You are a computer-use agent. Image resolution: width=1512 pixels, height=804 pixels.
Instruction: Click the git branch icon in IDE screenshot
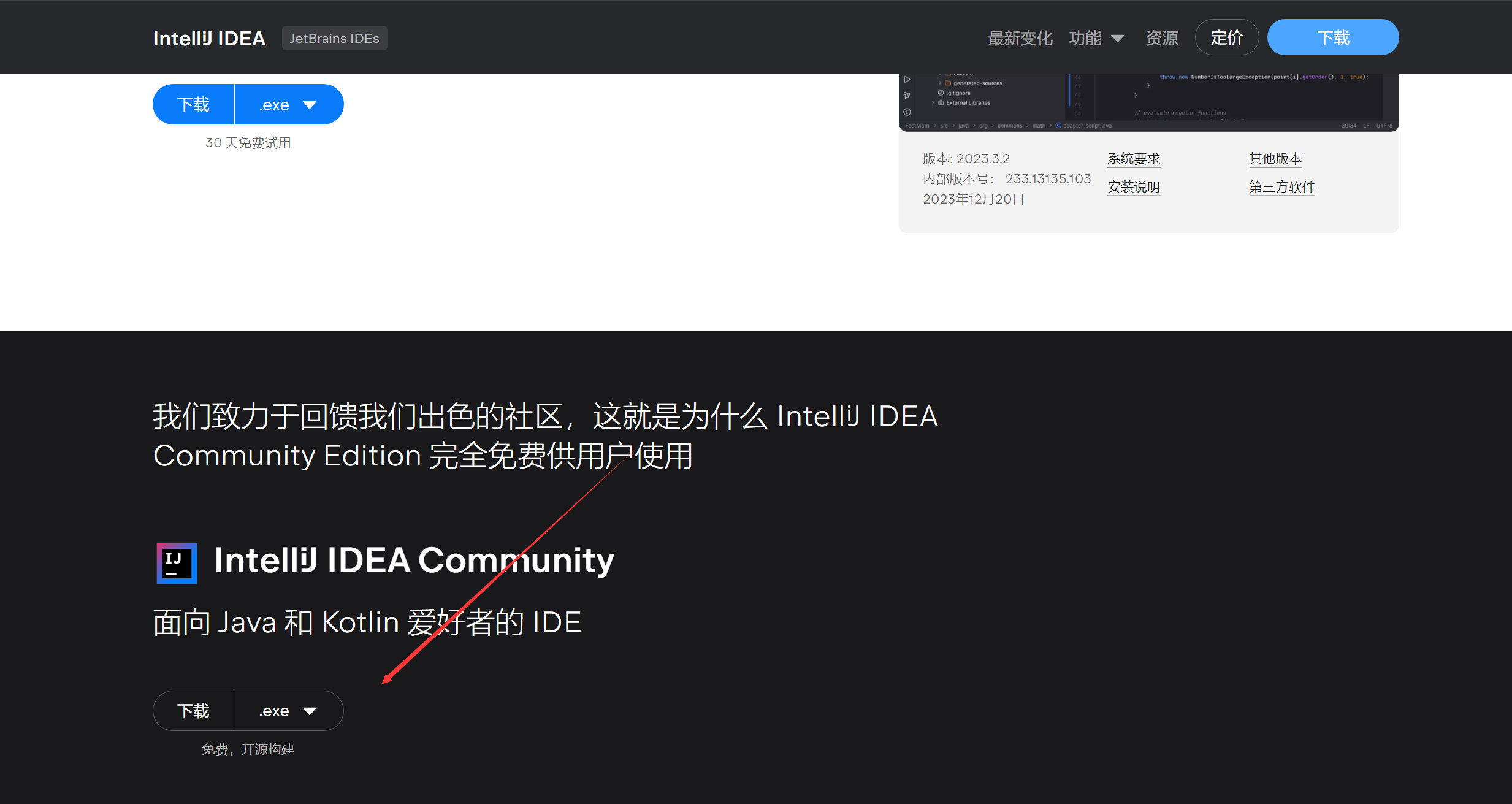(x=907, y=95)
